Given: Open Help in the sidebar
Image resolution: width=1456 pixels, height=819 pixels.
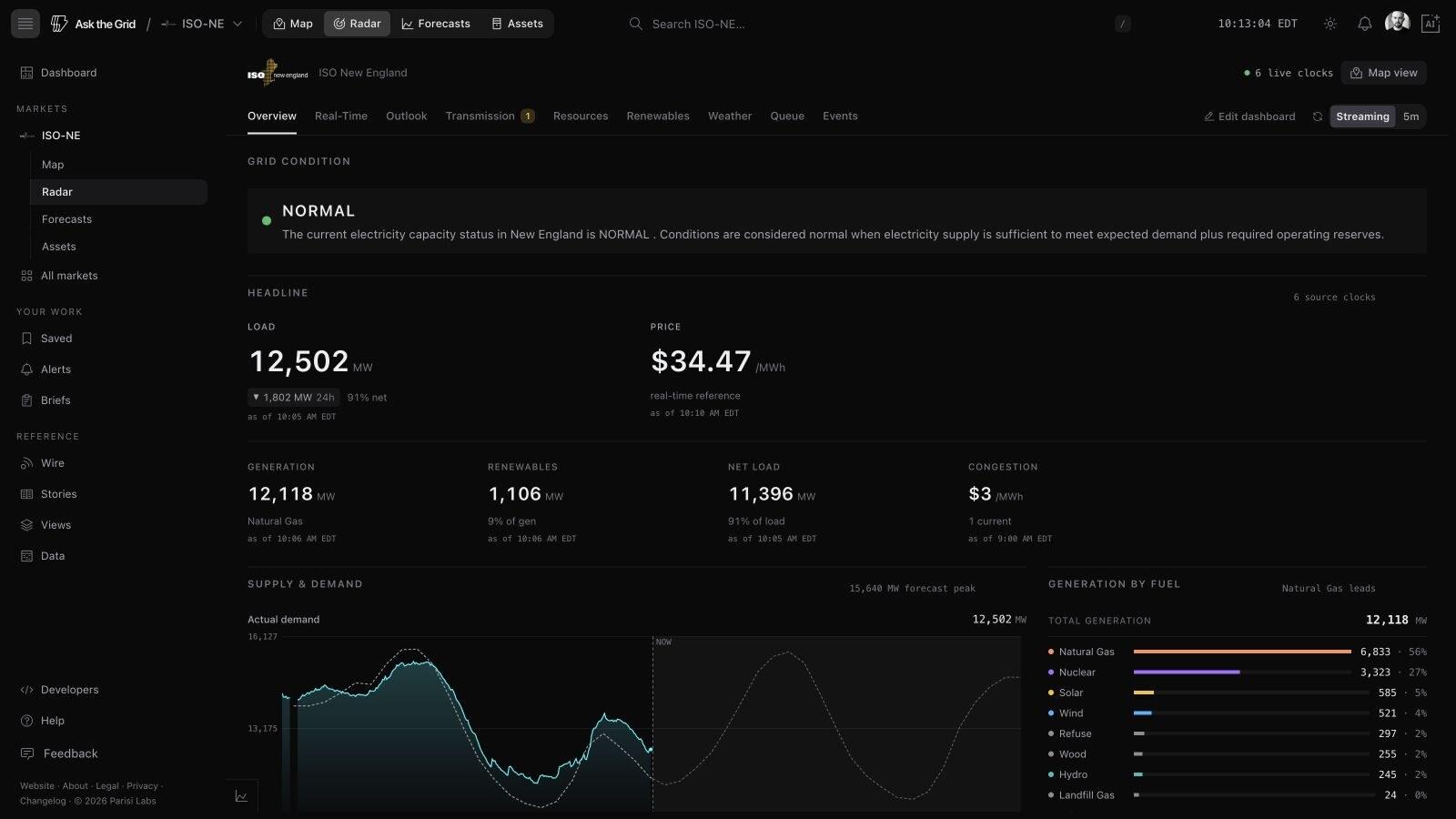Looking at the screenshot, I should coord(112,721).
